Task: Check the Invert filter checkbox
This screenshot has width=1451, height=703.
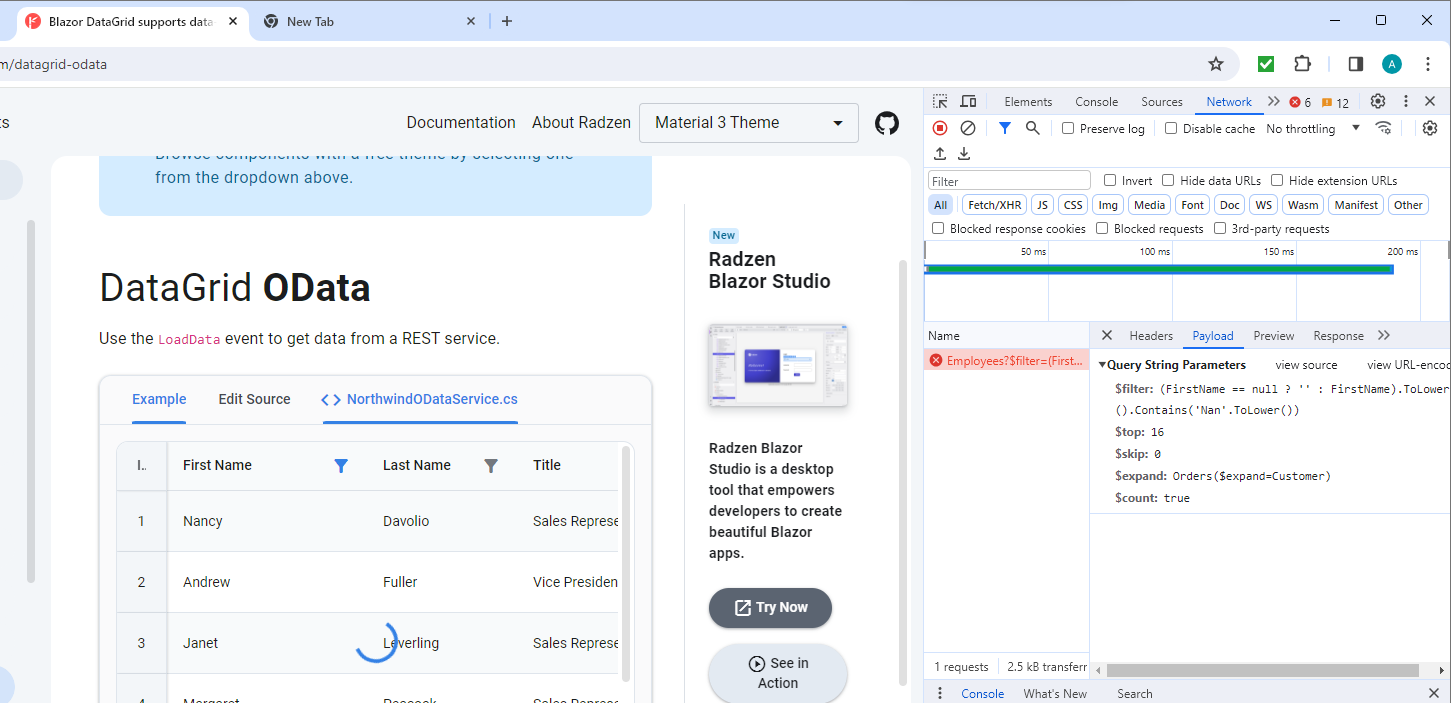Action: pyautogui.click(x=1110, y=180)
